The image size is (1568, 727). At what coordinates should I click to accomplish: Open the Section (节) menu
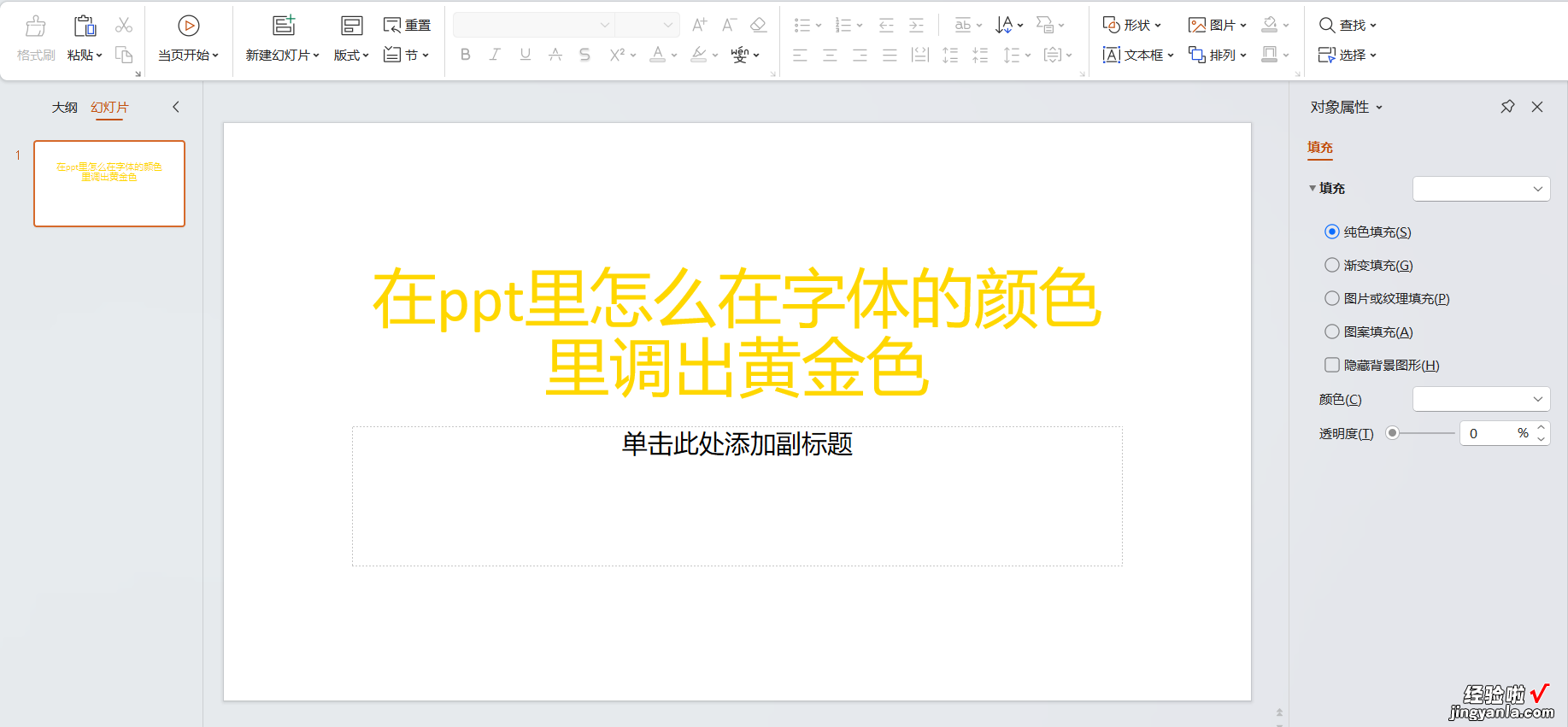(x=407, y=55)
